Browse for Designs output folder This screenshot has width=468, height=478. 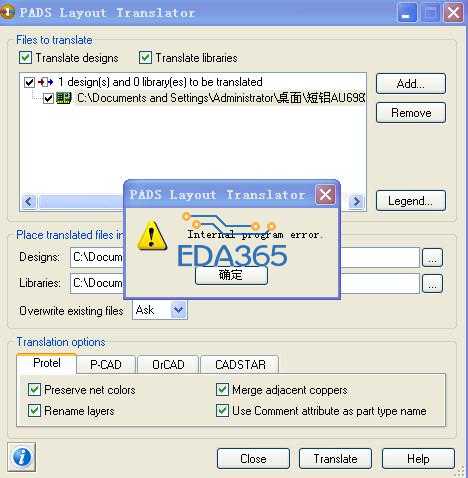point(432,258)
